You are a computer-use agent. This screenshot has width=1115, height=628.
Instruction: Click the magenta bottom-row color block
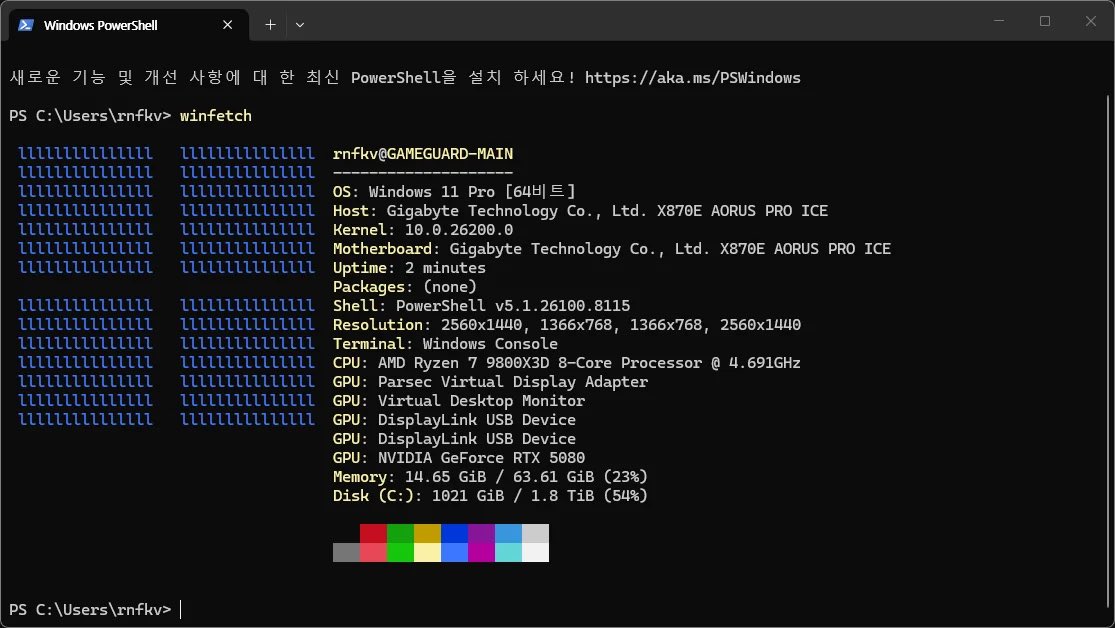[481, 553]
